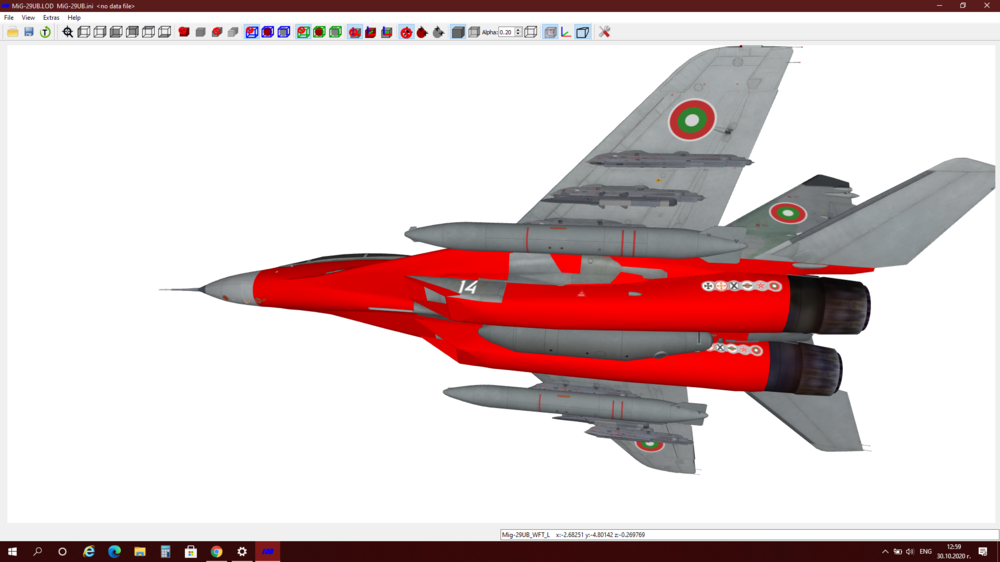This screenshot has height=562, width=1000.
Task: Click the solid red cube icon
Action: click(184, 32)
